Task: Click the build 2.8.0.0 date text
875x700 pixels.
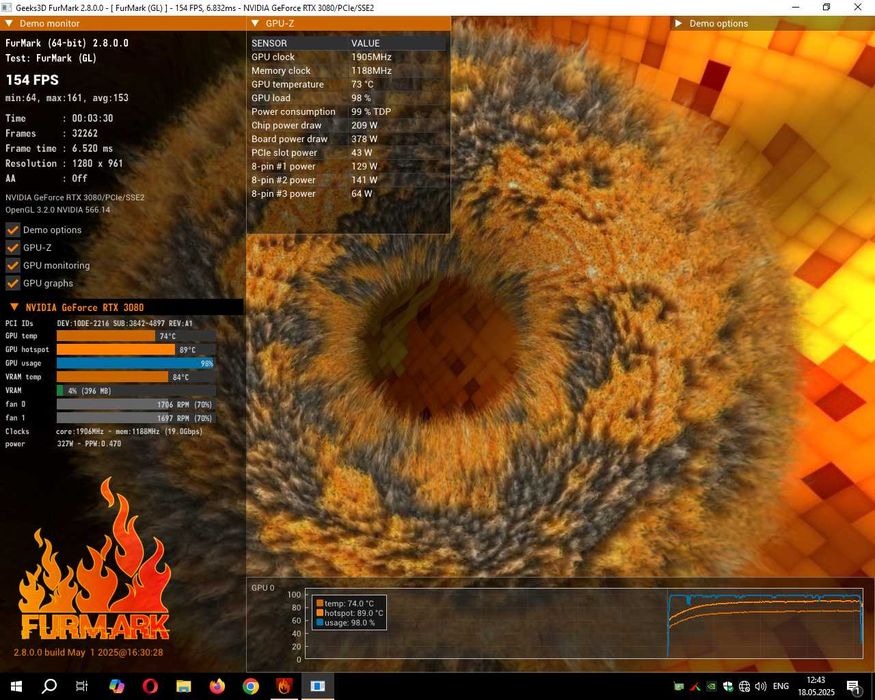Action: 88,652
